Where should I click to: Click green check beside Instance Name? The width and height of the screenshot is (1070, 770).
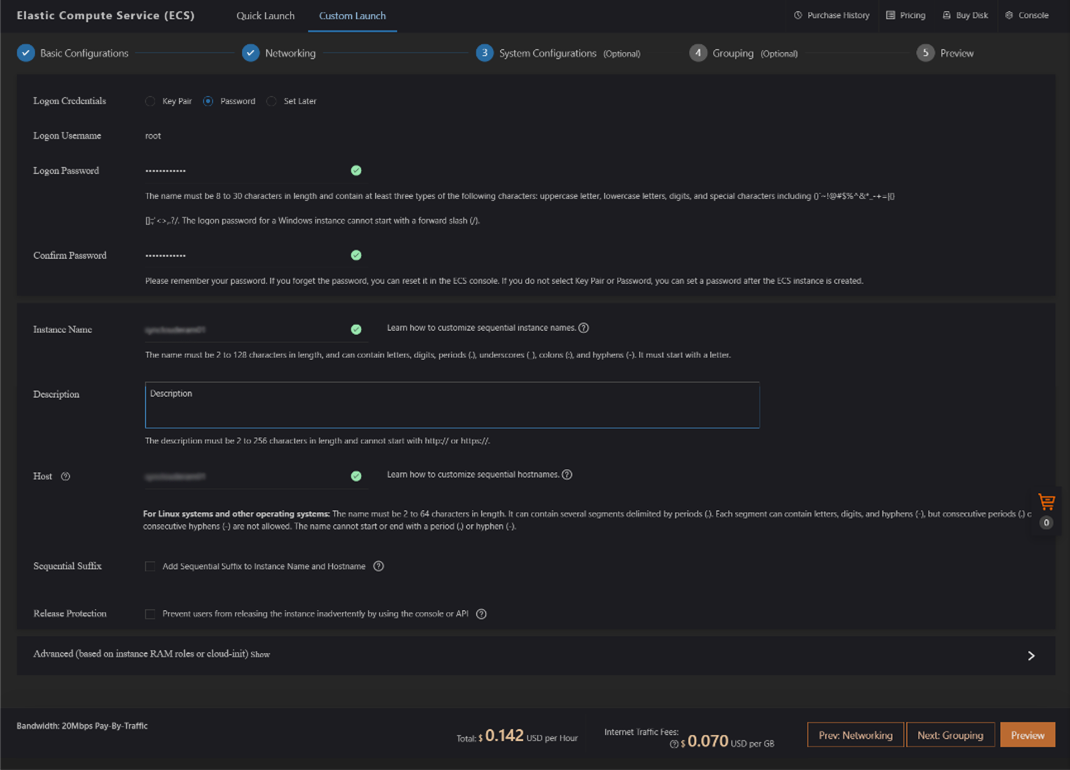(x=356, y=329)
